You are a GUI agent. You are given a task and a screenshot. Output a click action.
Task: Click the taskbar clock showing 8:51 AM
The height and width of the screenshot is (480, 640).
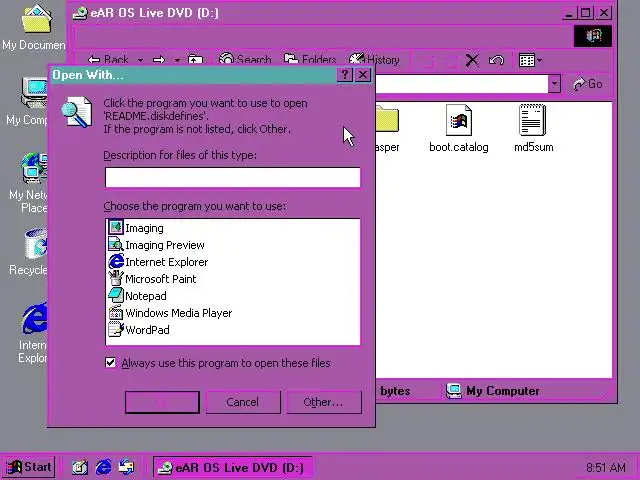(606, 467)
